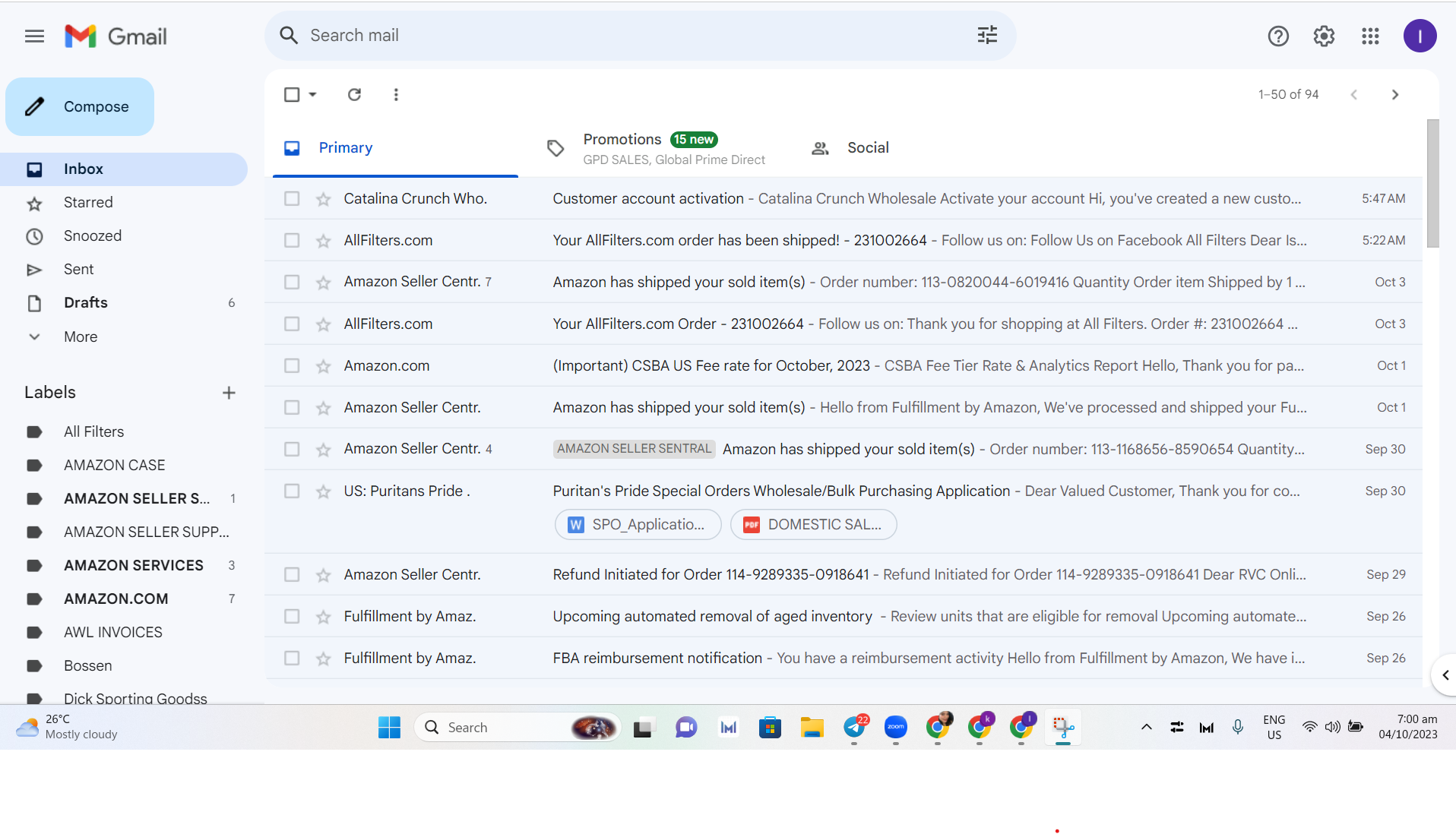Open Microsoft Store from the taskbar

[x=770, y=728]
